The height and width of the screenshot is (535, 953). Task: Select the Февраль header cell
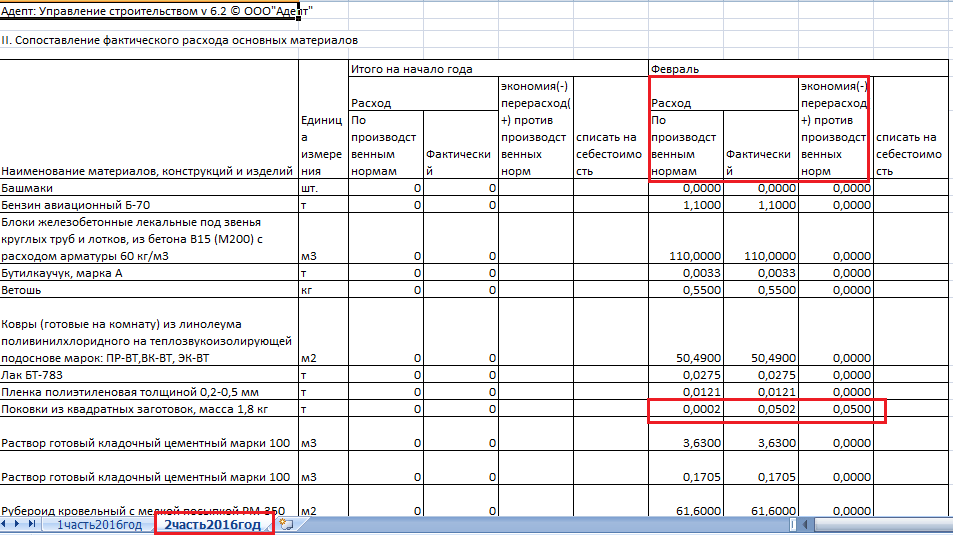[x=798, y=69]
